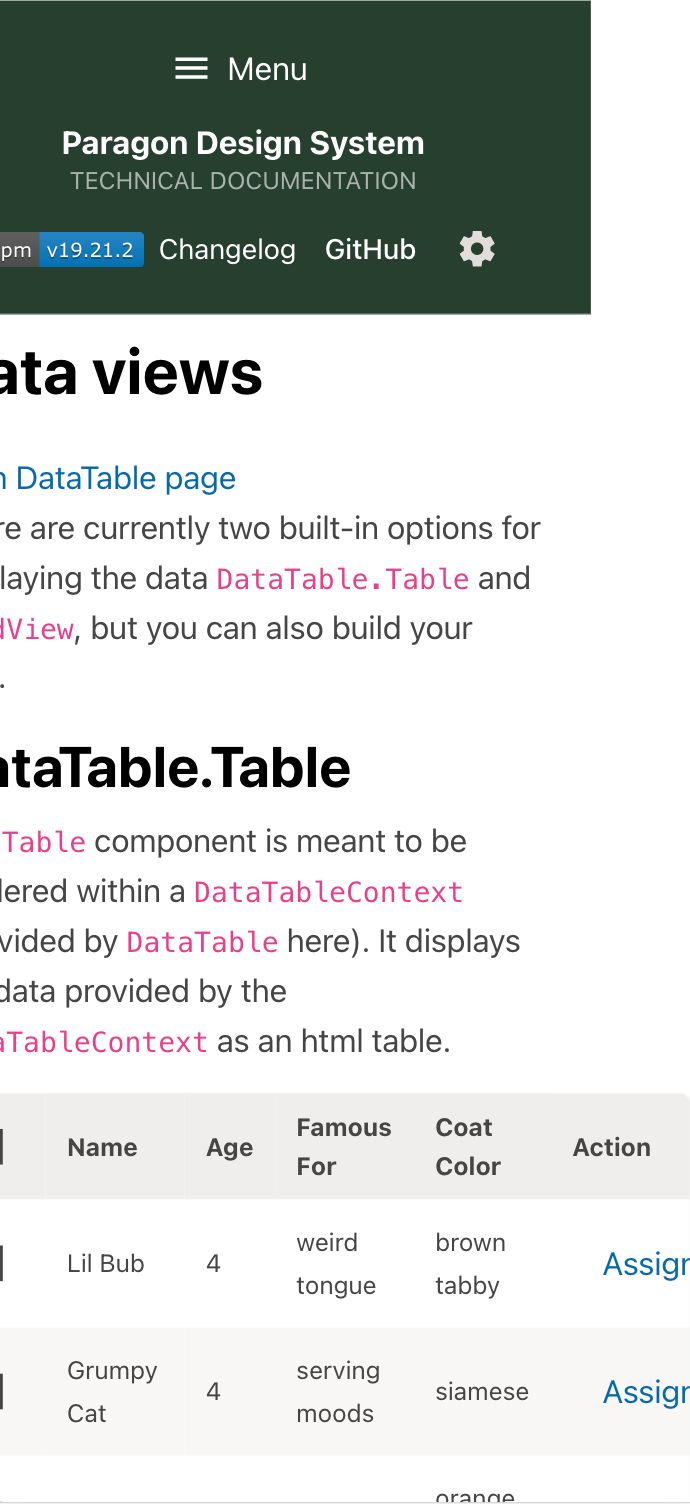690x1504 pixels.
Task: Click the Paragon Design System title
Action: coord(243,142)
